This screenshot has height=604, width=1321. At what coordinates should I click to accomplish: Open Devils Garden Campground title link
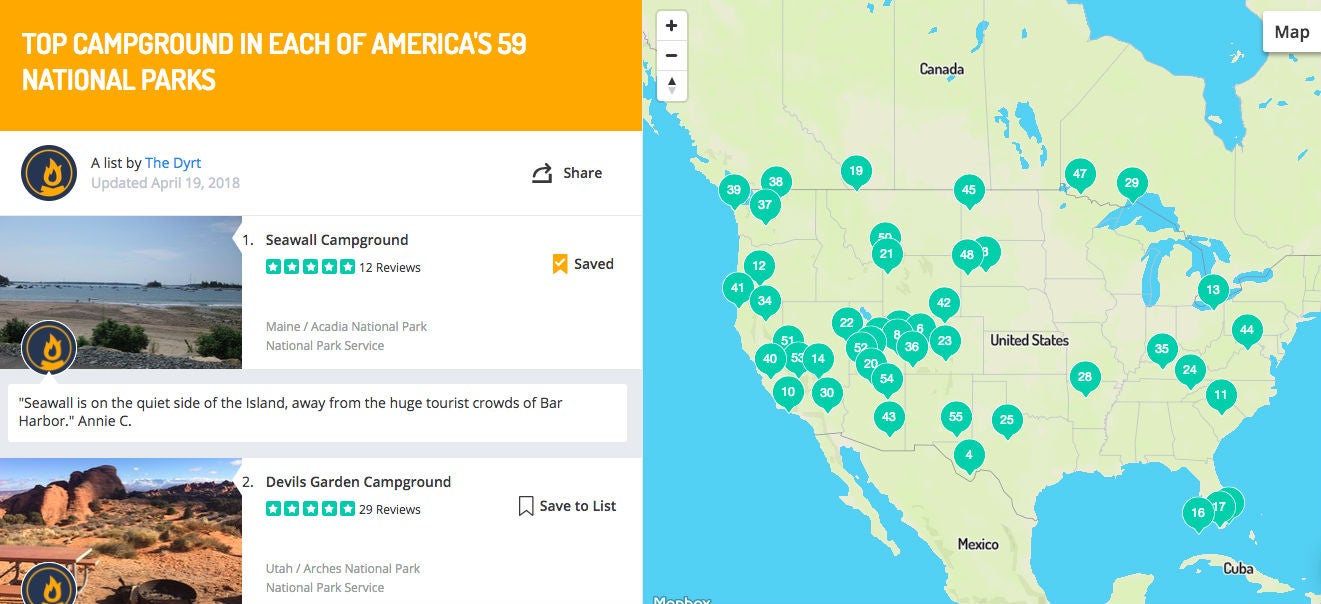358,482
